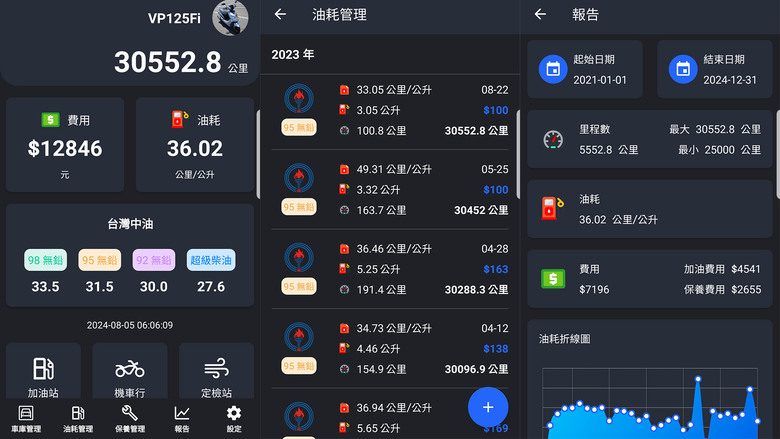Click the 30452 公里 odometer value
780x439 pixels.
[481, 210]
